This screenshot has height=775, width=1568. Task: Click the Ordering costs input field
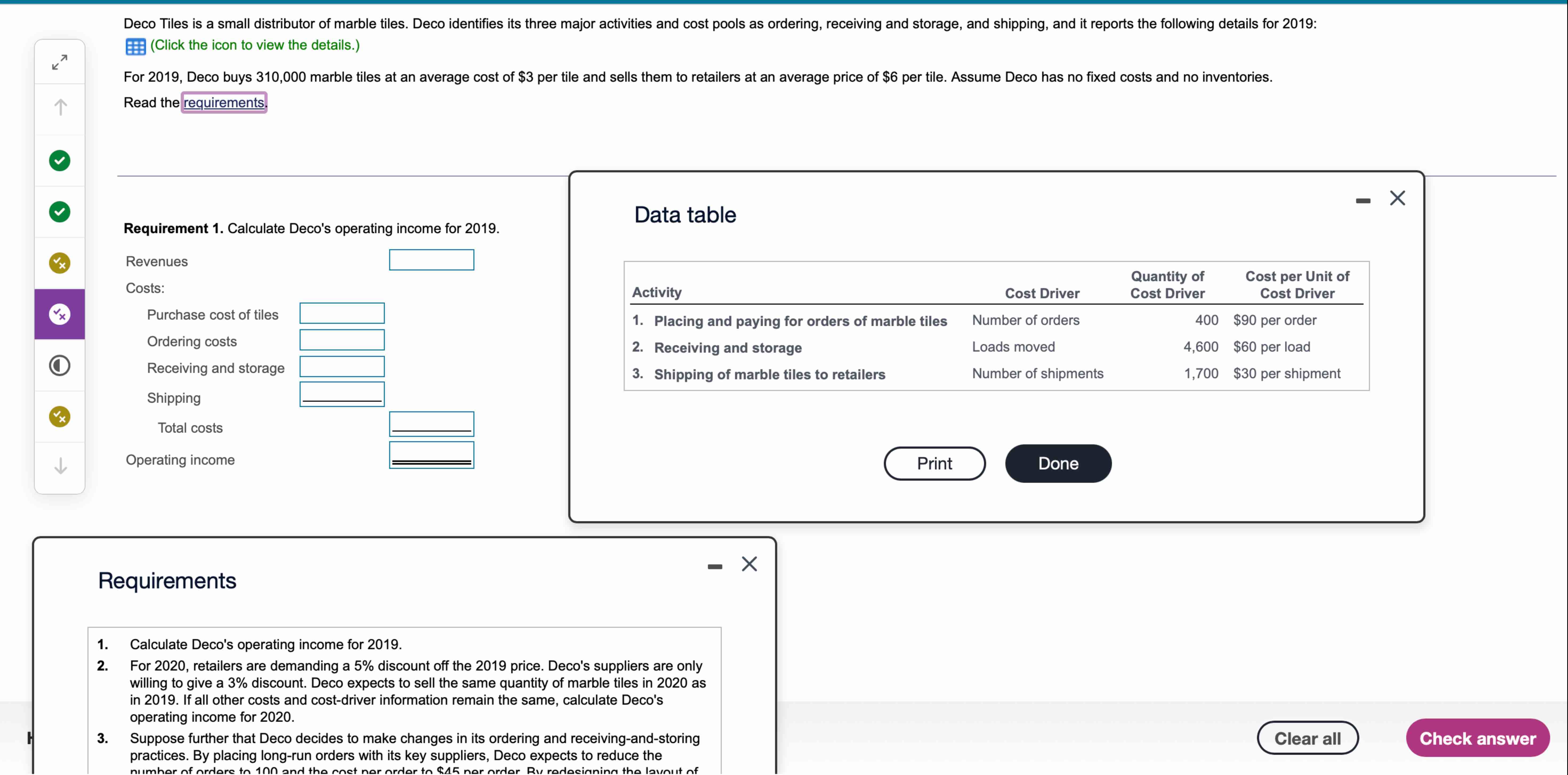click(342, 341)
